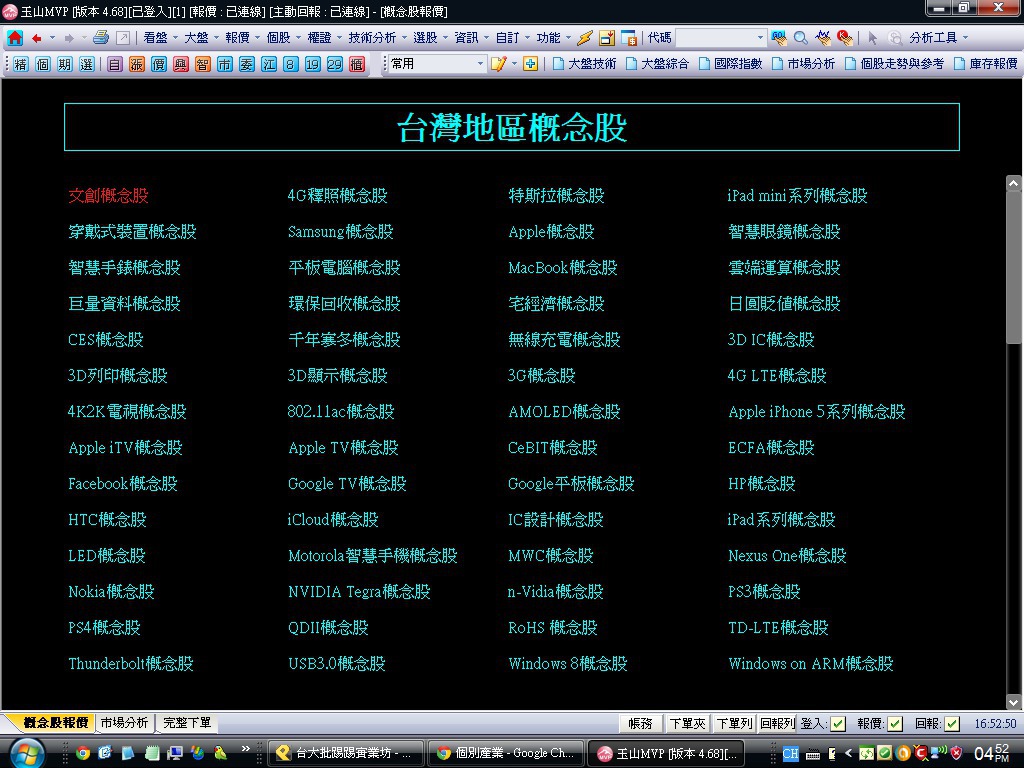
Task: Click the 江 toolbar icon
Action: 269,64
